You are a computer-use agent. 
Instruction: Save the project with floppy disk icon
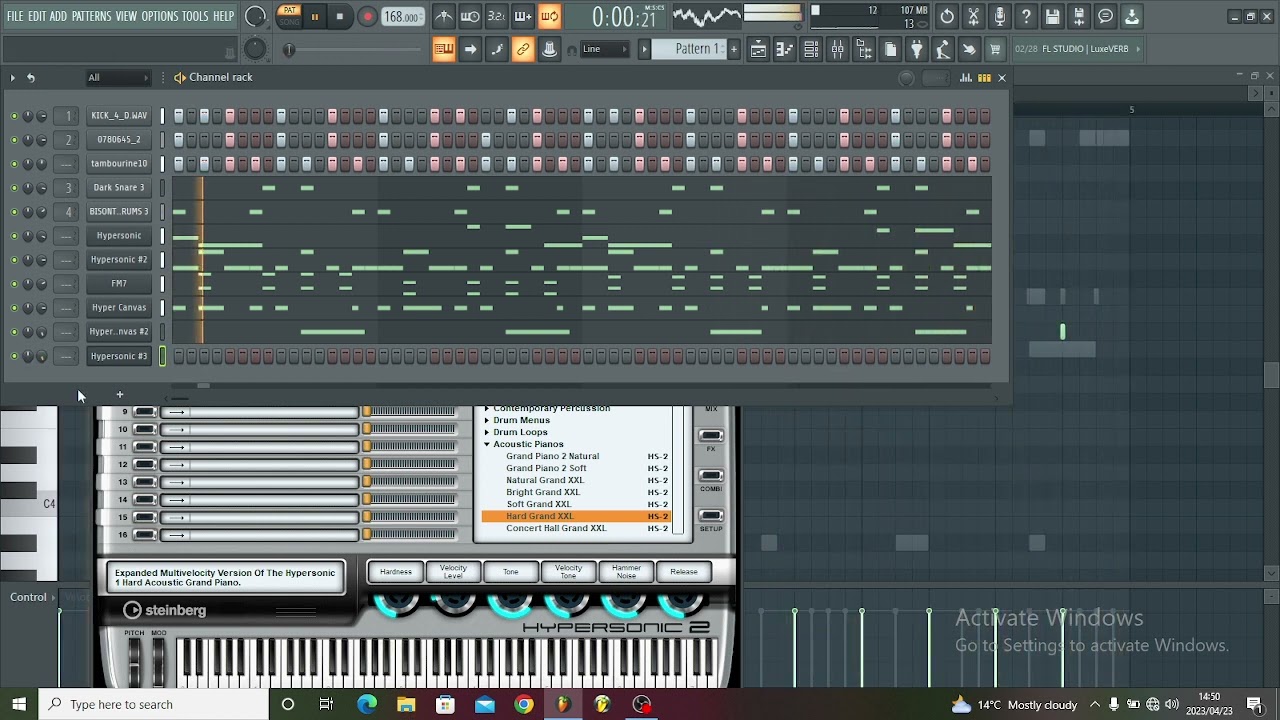[1052, 16]
